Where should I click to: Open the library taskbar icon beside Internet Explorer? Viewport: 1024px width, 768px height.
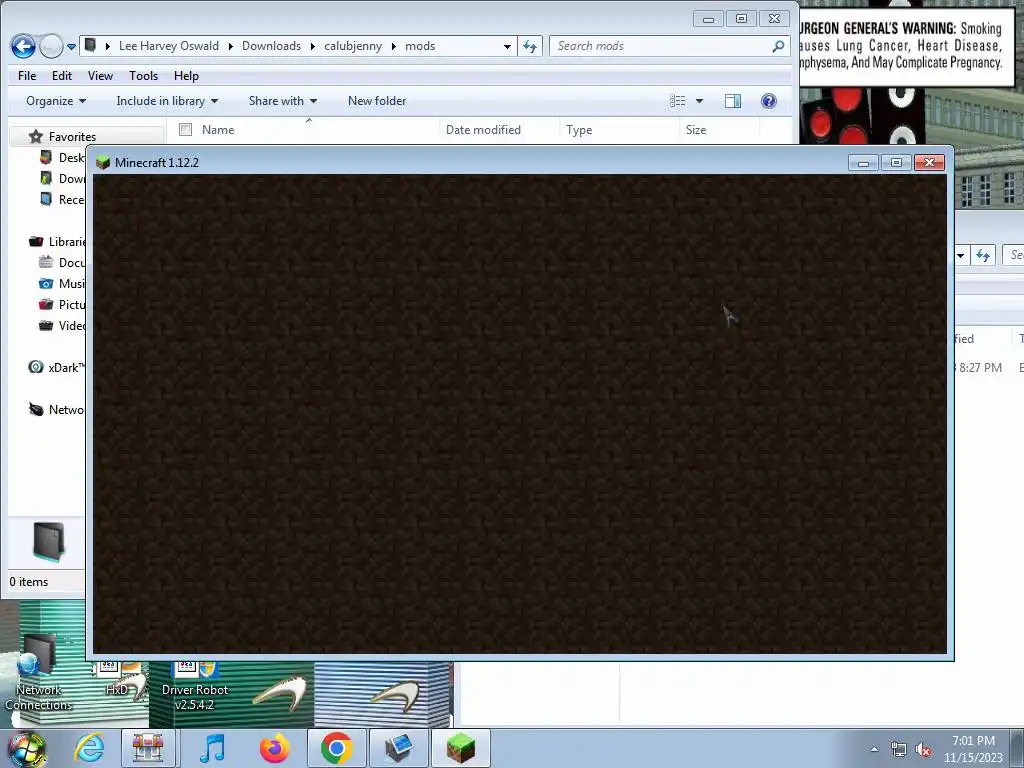point(148,748)
